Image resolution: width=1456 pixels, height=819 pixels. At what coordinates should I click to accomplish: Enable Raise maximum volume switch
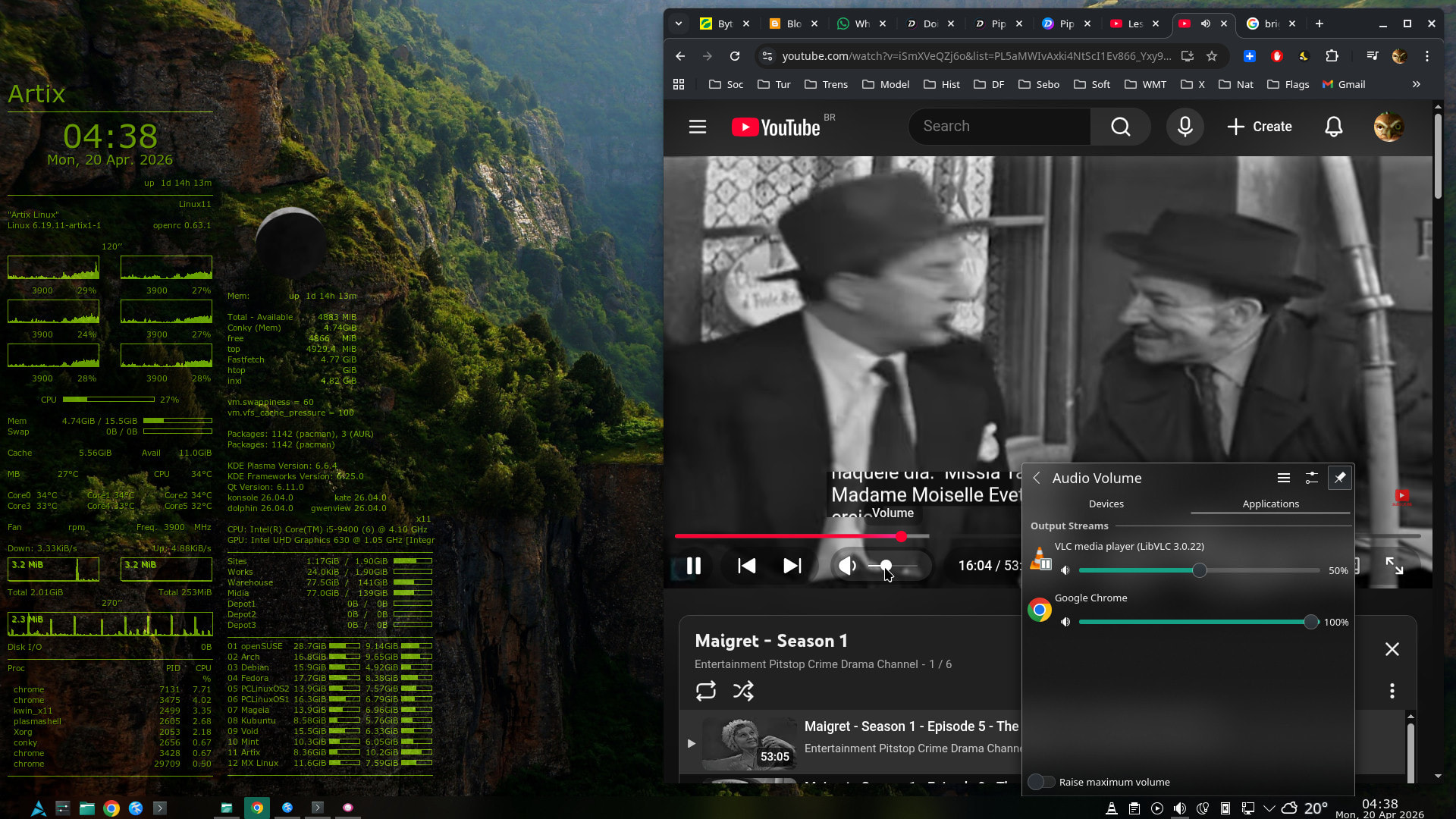click(x=1041, y=782)
